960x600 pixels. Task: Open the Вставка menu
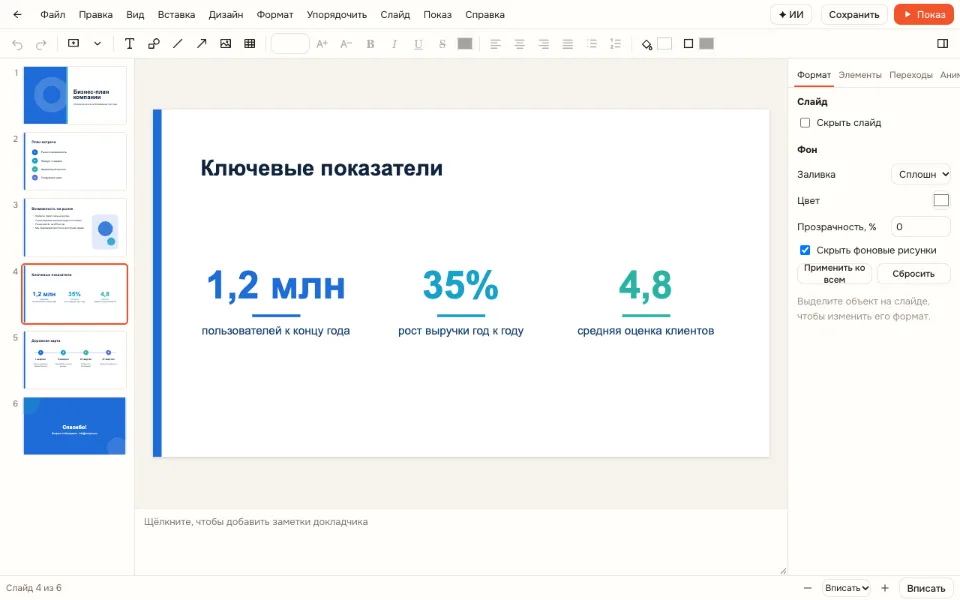point(176,15)
